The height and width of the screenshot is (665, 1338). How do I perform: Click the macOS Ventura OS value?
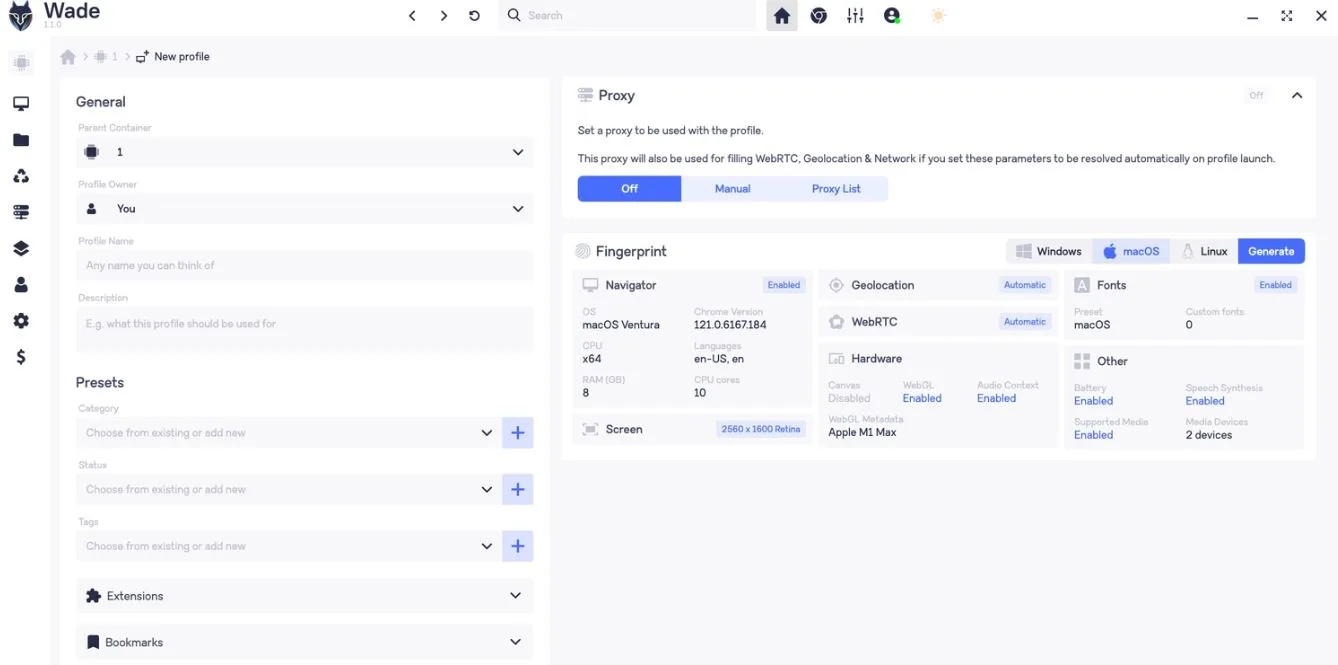tap(621, 325)
